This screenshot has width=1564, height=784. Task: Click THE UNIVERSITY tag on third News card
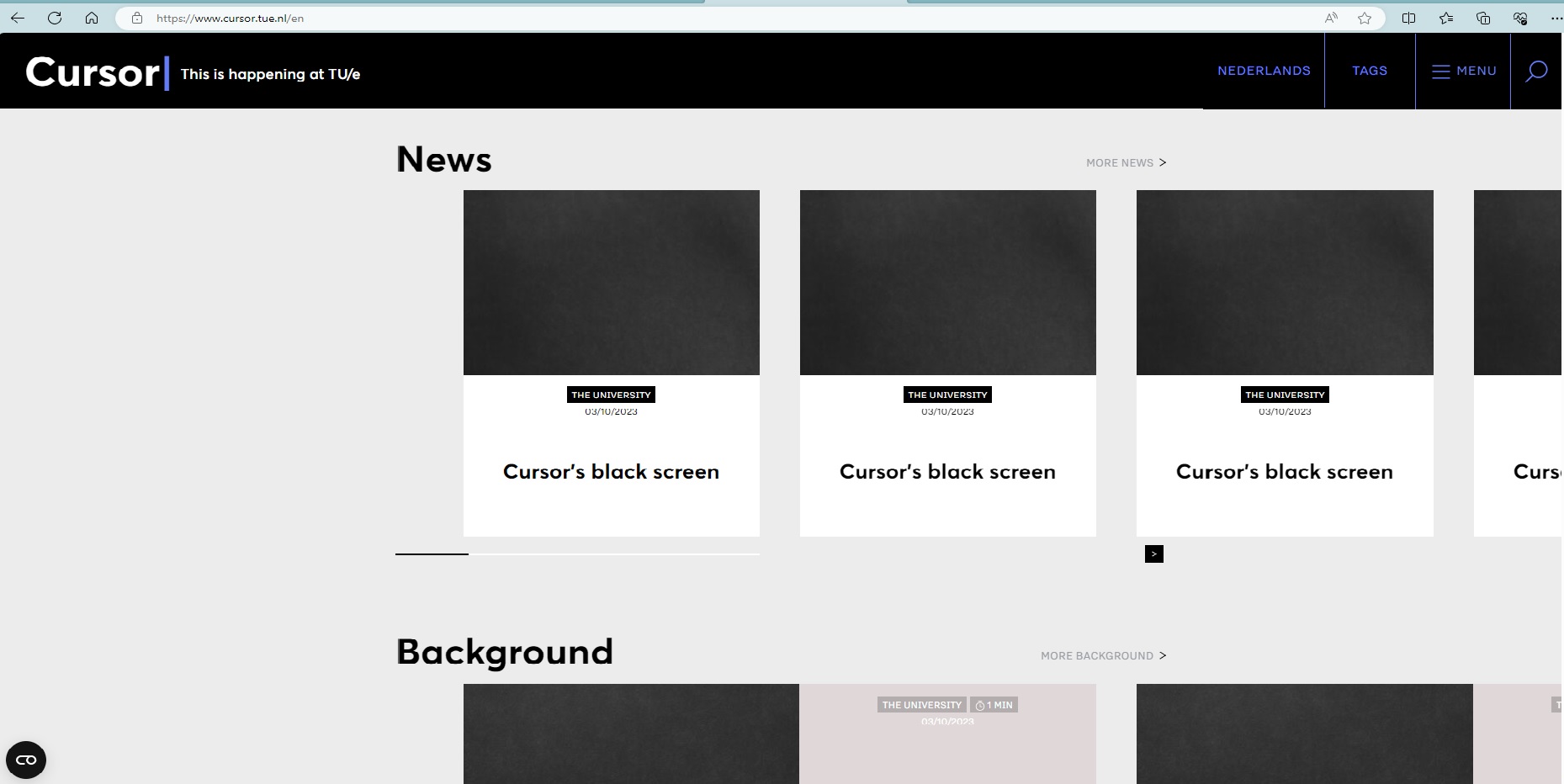[x=1285, y=395]
